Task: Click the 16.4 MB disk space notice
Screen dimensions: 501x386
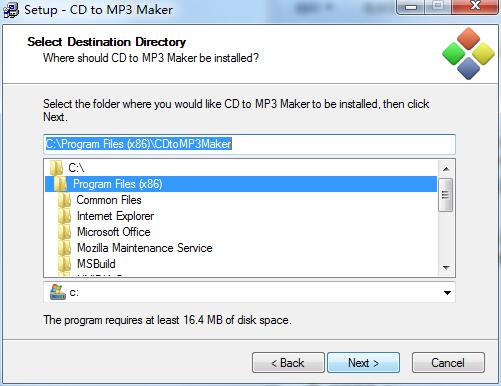Action: (x=167, y=320)
